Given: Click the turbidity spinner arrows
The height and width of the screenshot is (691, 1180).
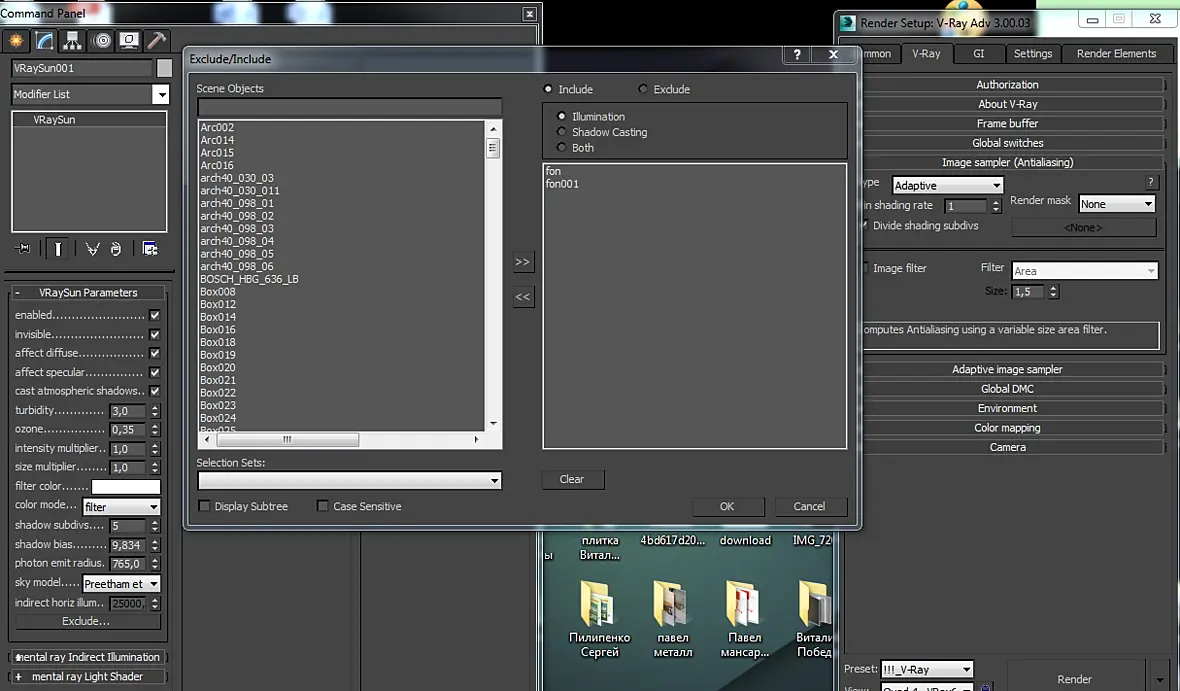Looking at the screenshot, I should pyautogui.click(x=155, y=411).
